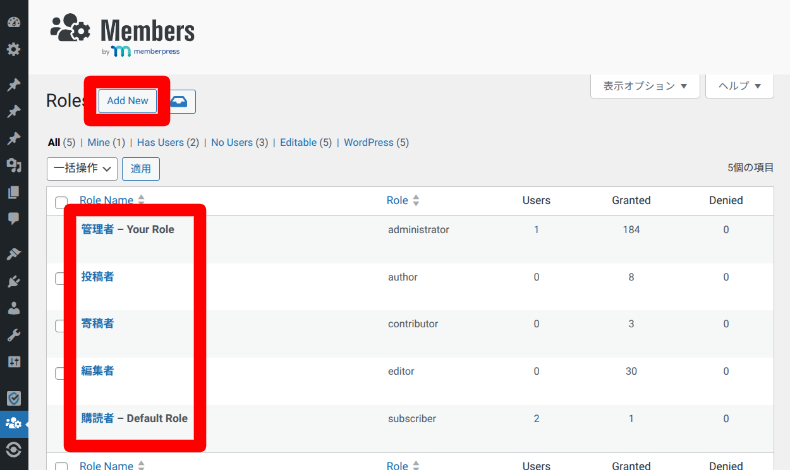Click the administrator users count 1 link
The height and width of the screenshot is (470, 790).
(536, 230)
